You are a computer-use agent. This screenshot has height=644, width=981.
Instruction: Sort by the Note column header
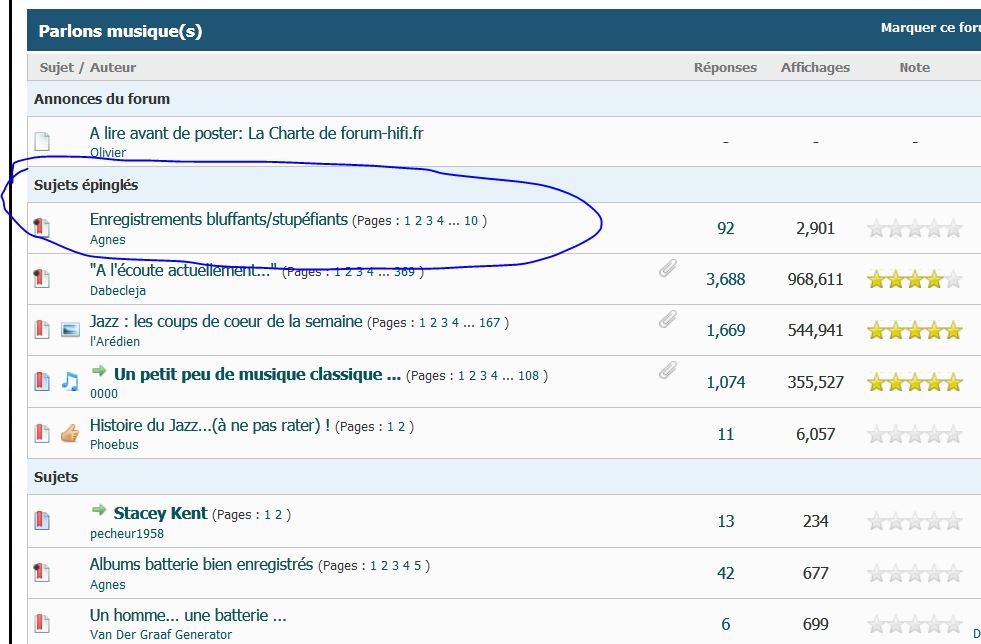click(915, 68)
